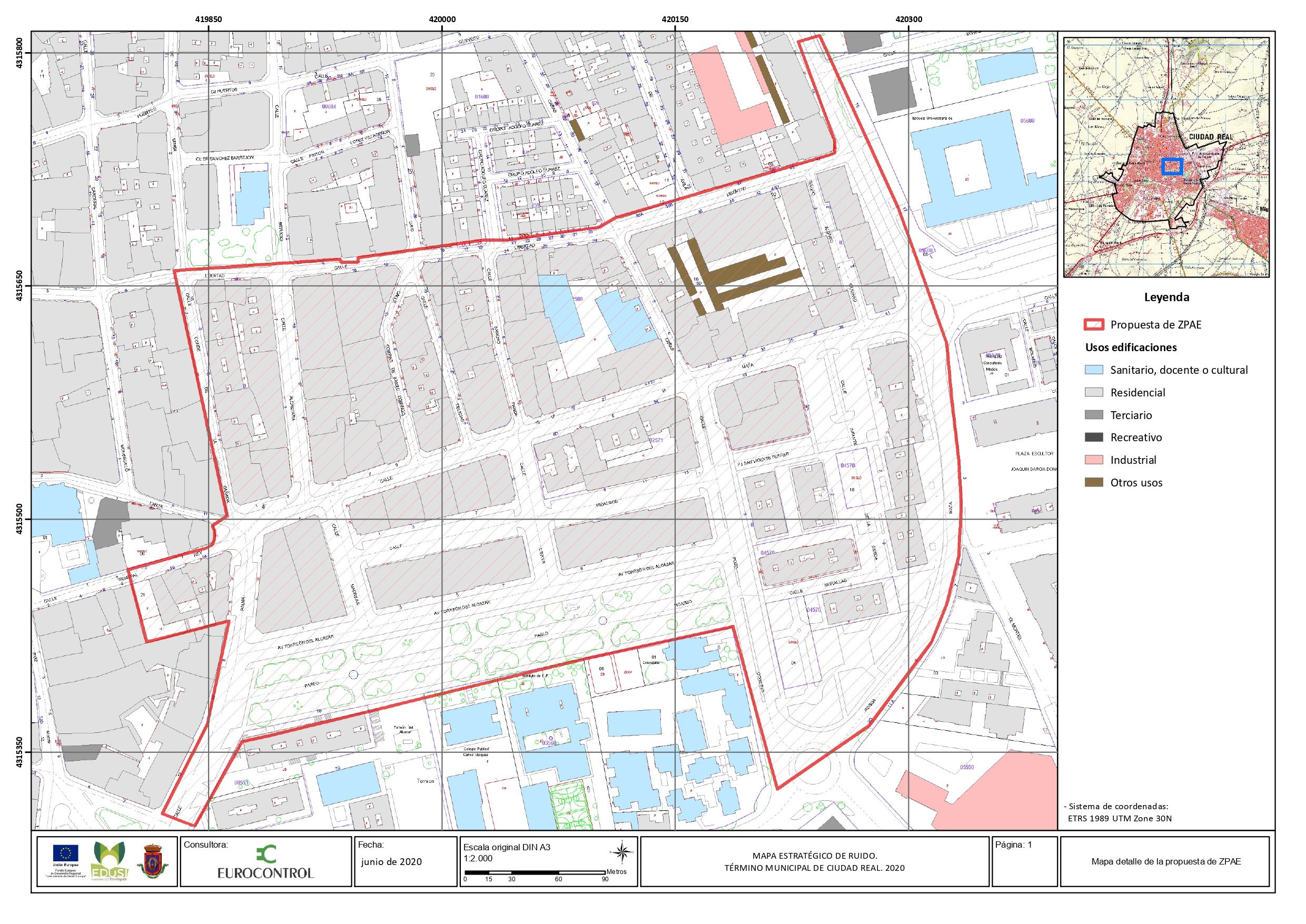Click the Leyenda heading
This screenshot has width=1306, height=924.
(1166, 297)
